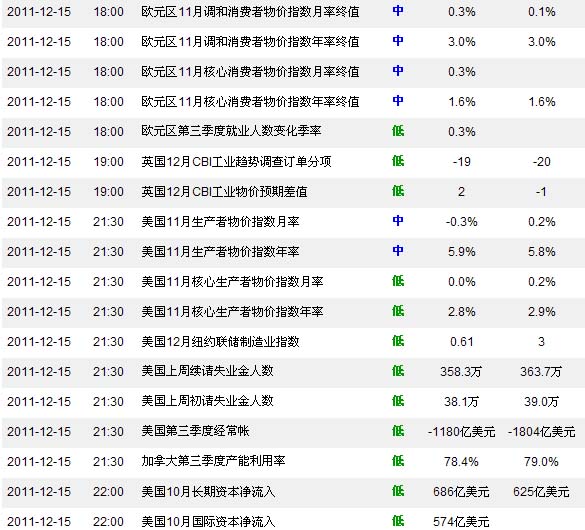Click the -20 value in CBI订单分项 row
The width and height of the screenshot is (585, 530).
click(541, 161)
